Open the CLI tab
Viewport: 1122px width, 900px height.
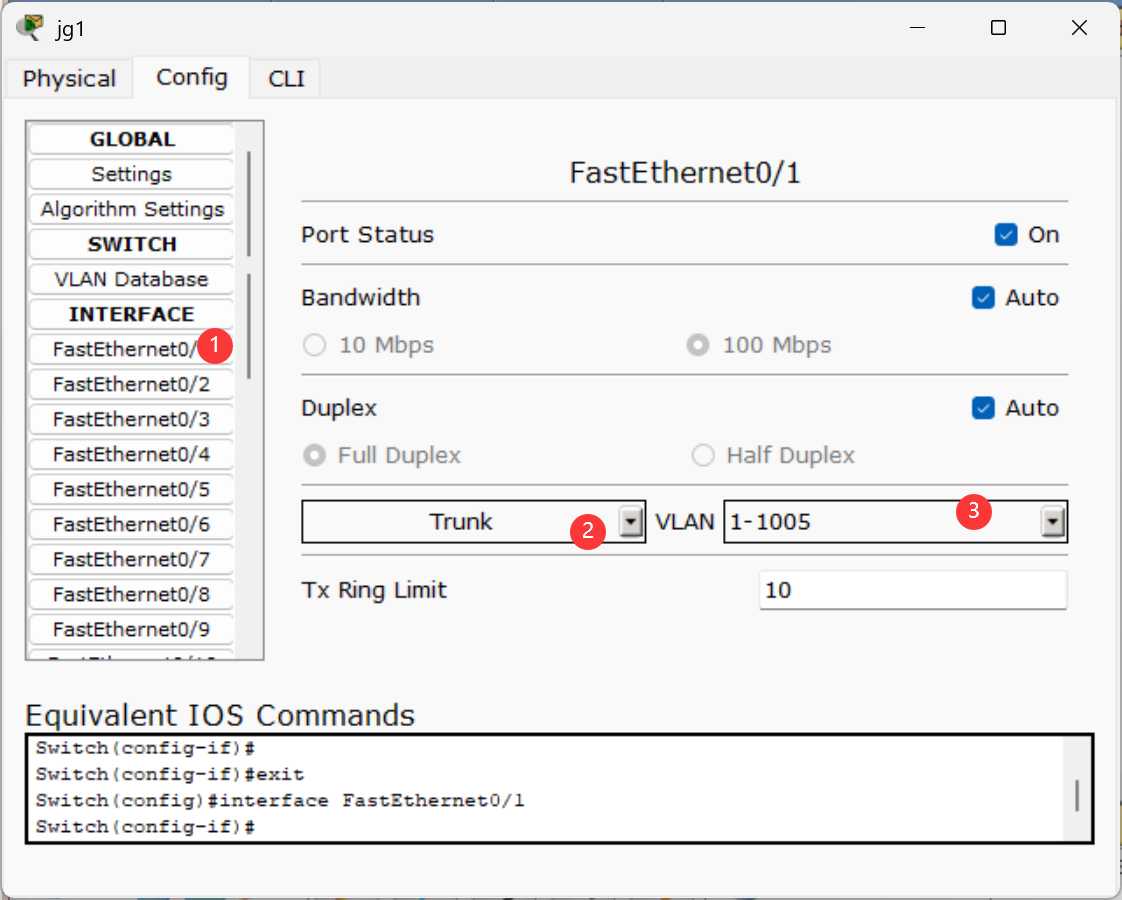click(286, 78)
